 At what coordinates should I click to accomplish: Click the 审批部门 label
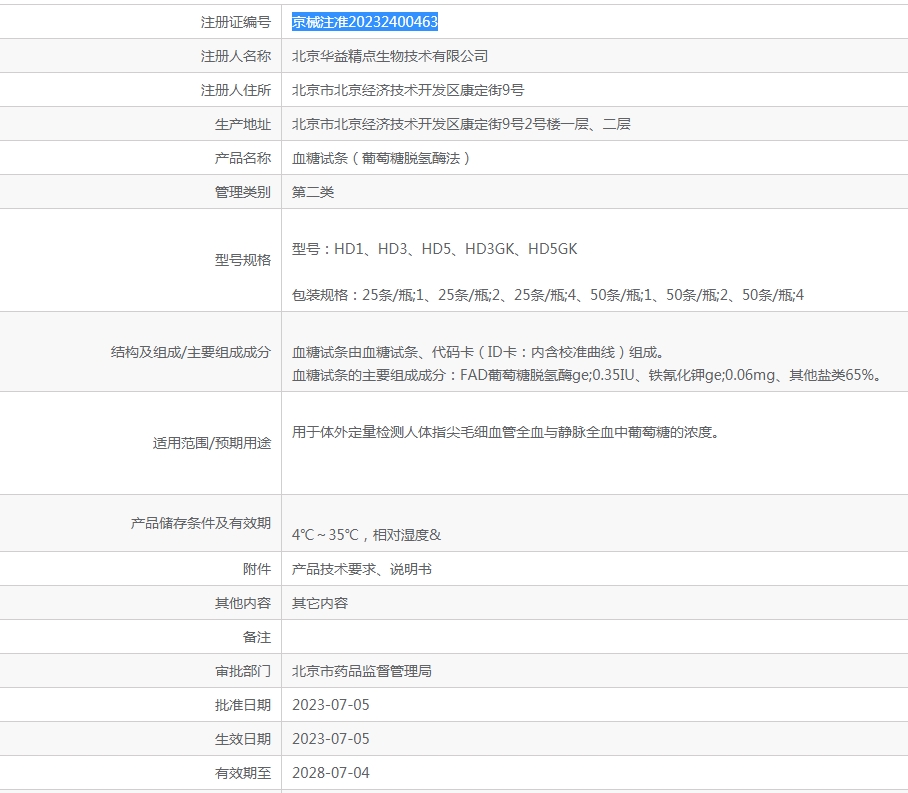[243, 671]
